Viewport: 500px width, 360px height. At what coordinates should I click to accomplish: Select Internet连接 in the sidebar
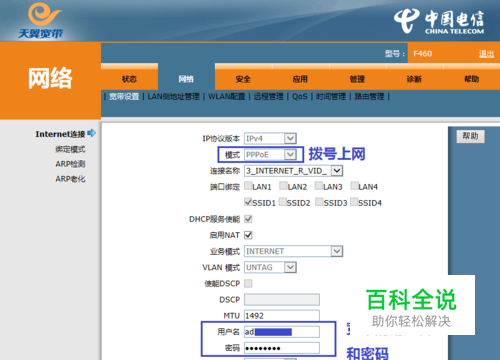tap(60, 134)
